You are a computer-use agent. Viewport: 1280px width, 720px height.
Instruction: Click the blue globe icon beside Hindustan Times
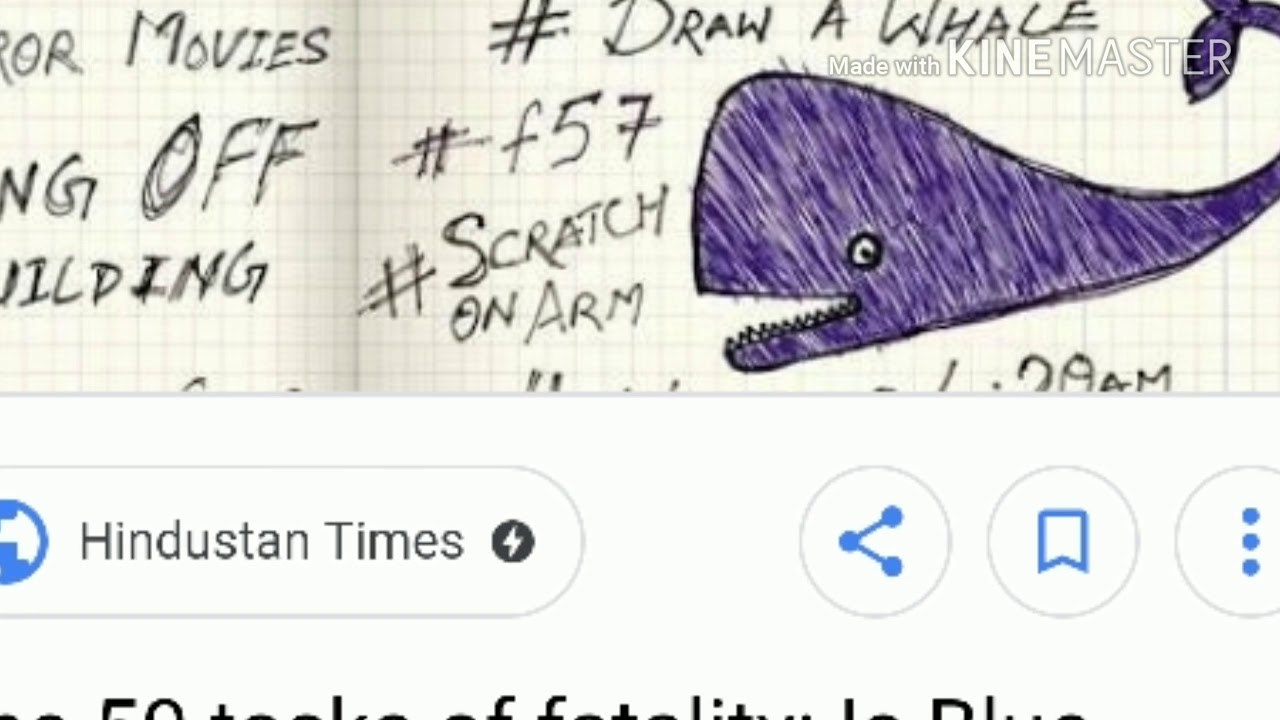point(22,541)
